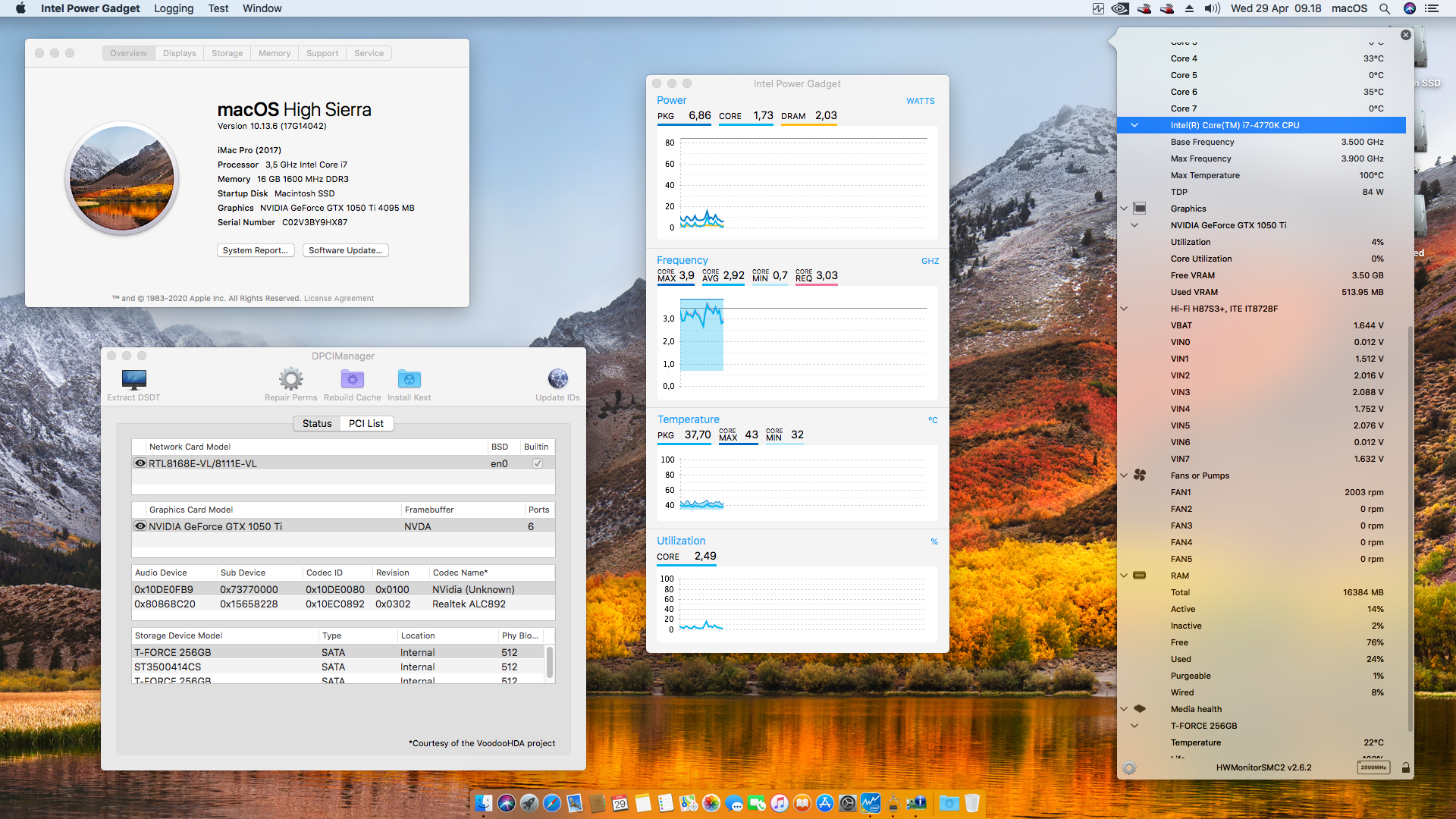The width and height of the screenshot is (1456, 819).
Task: Click the HWMonitorSMC2 sensor list scrollbar
Action: click(1410, 528)
